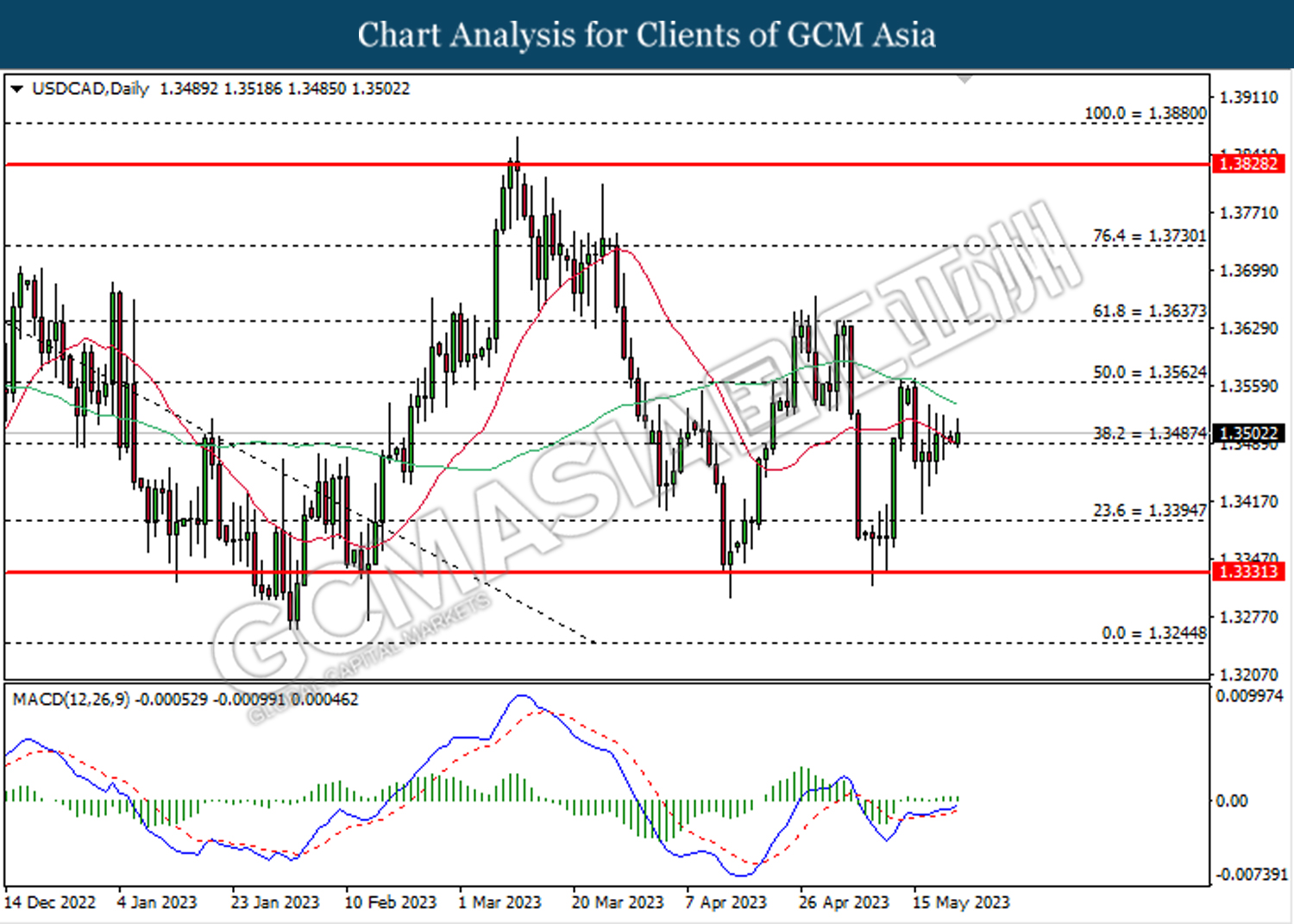Viewport: 1294px width, 924px height.
Task: Click the price axis value 1.36290
Action: tap(1248, 328)
